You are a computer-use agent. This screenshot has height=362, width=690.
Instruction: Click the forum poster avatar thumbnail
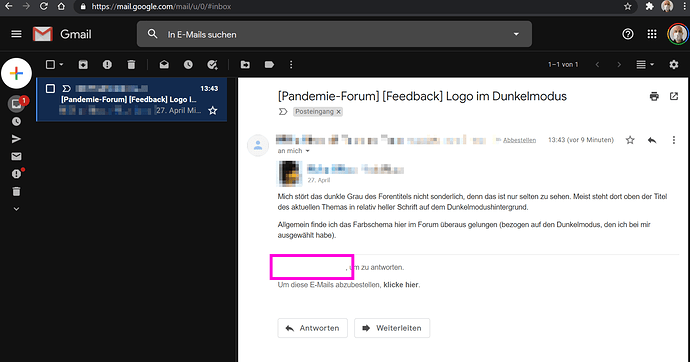pyautogui.click(x=290, y=173)
